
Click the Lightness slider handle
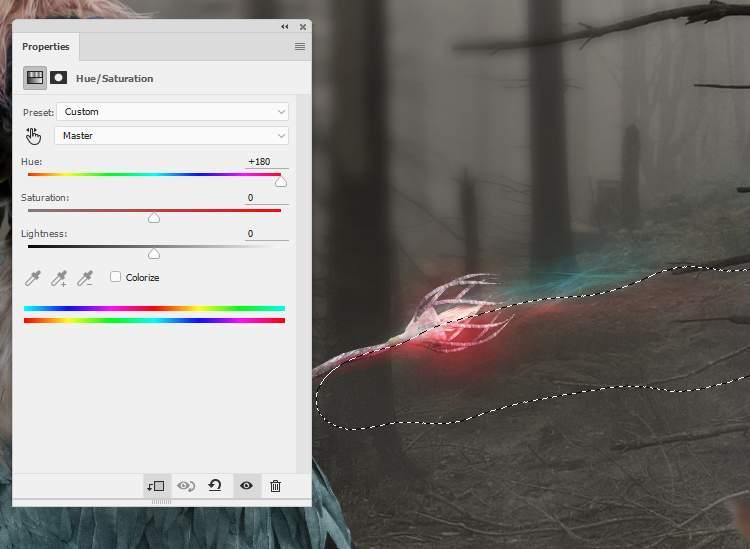[x=154, y=253]
